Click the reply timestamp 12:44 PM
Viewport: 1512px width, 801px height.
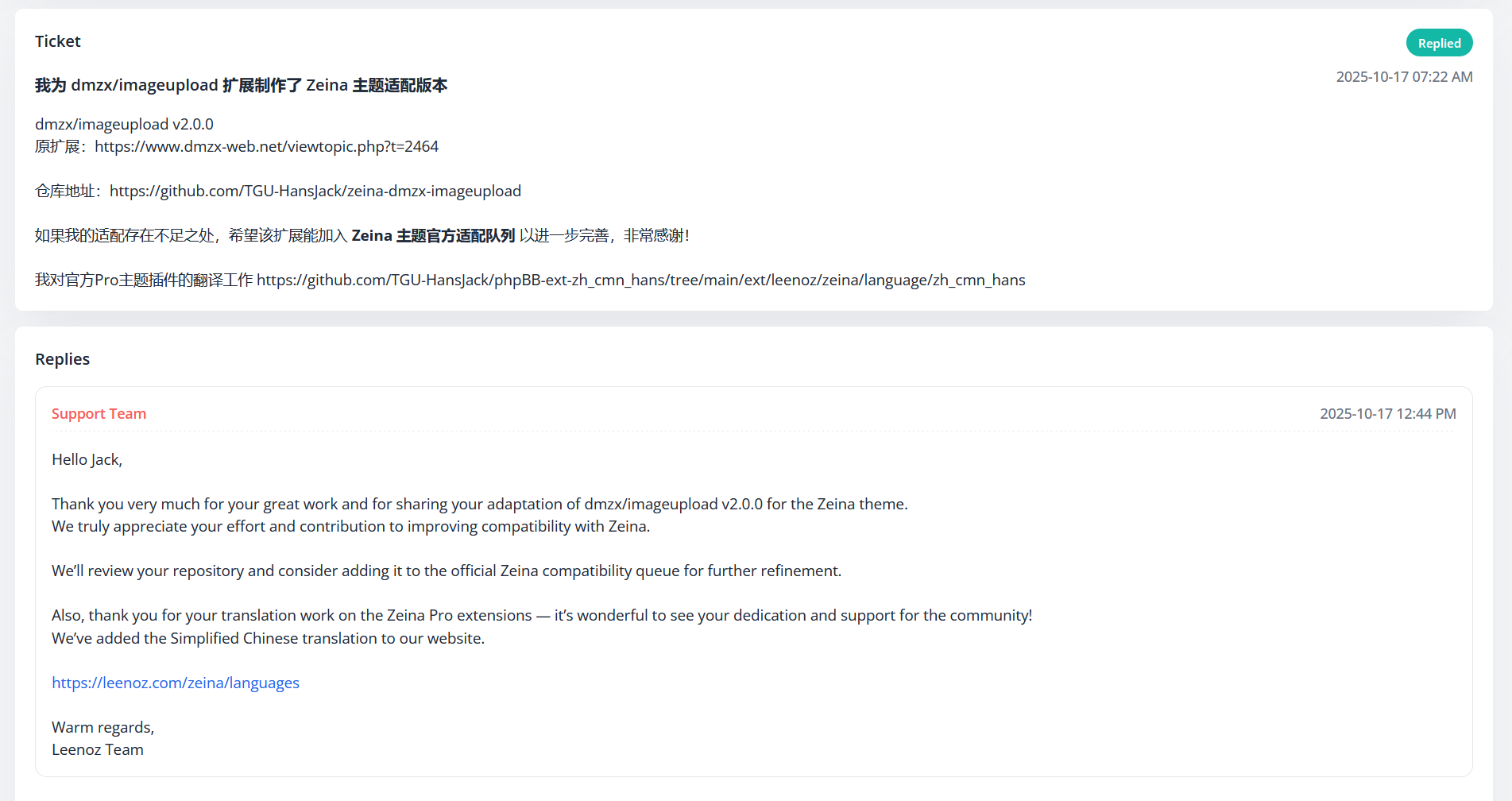[x=1387, y=413]
